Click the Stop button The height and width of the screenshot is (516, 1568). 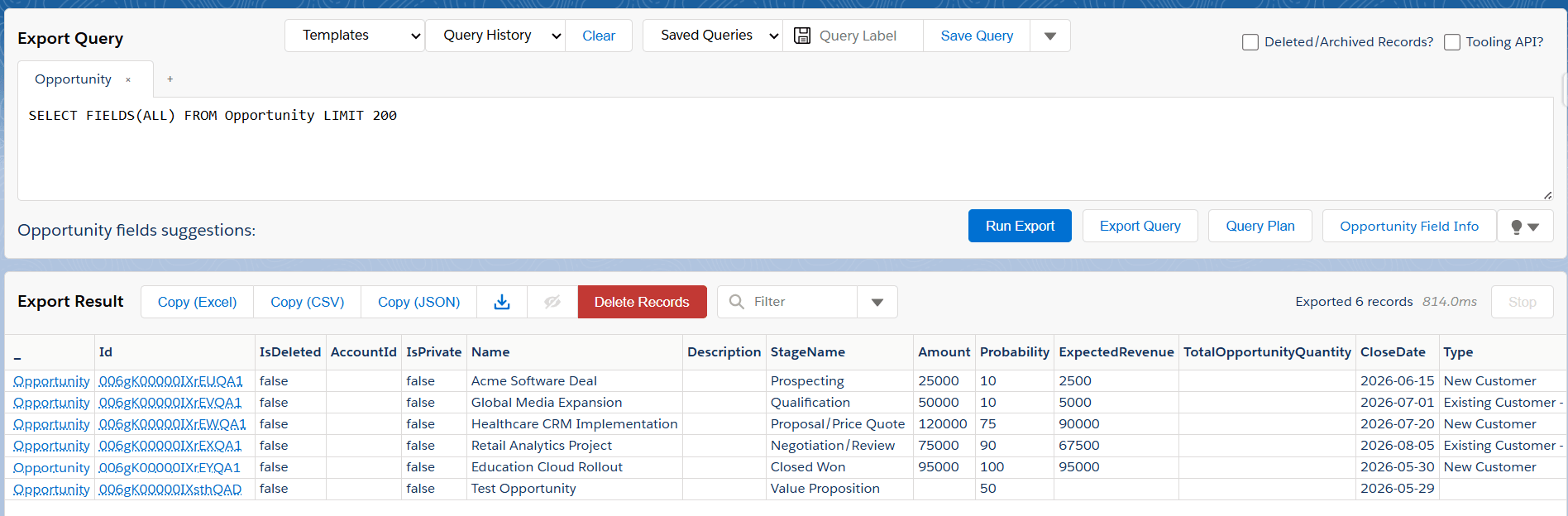point(1522,302)
